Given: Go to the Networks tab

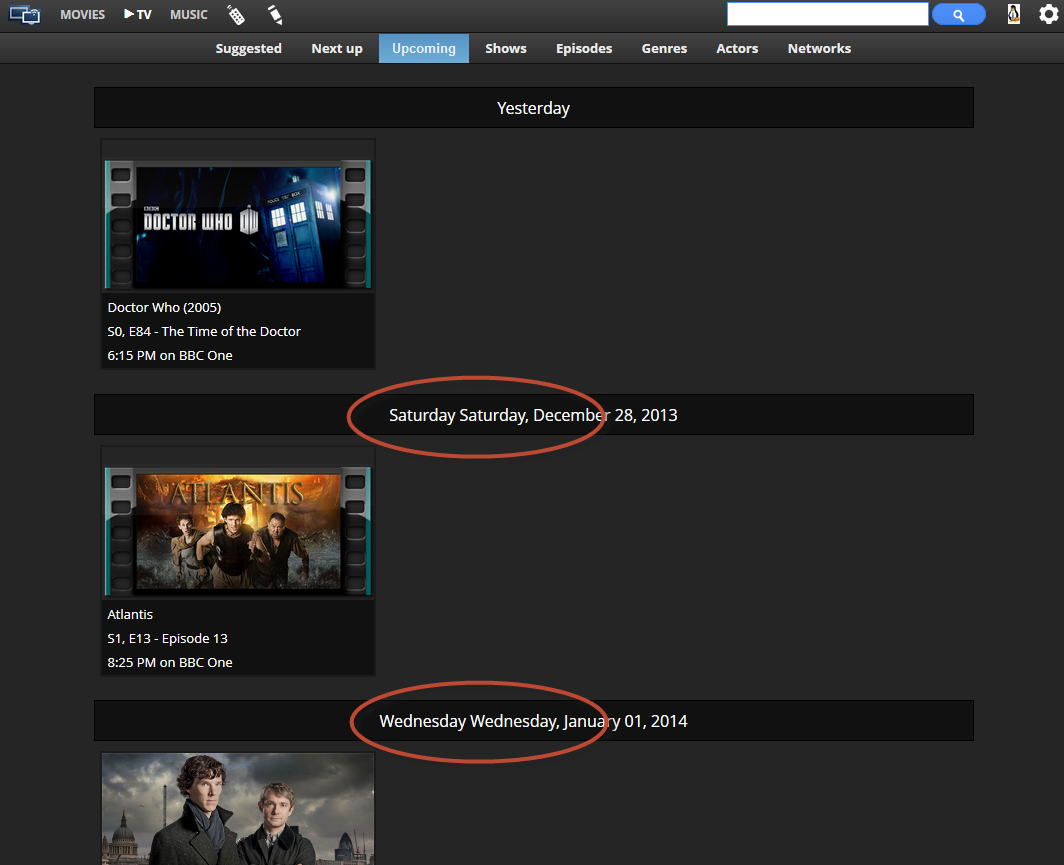Looking at the screenshot, I should pyautogui.click(x=819, y=48).
